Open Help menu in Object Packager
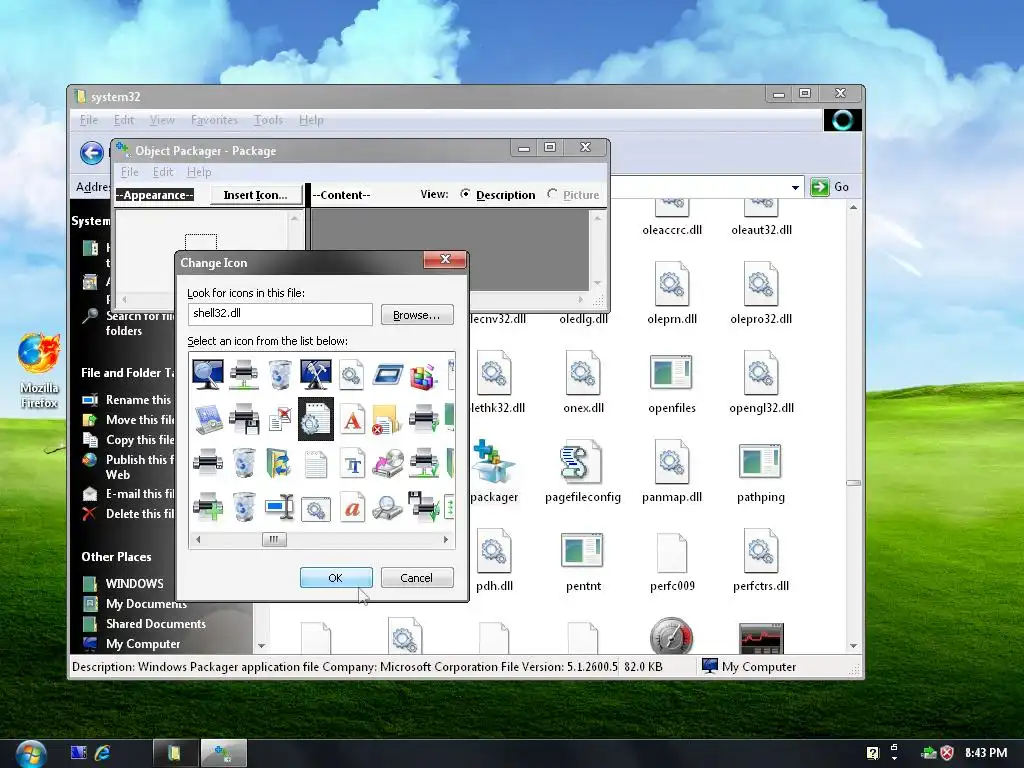 point(199,172)
